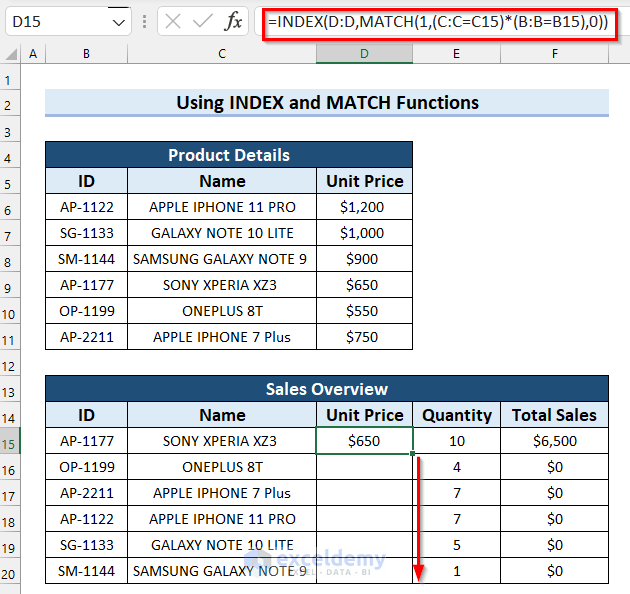
Task: Click the title 'Using INDEX and MATCH Functions'
Action: tap(327, 102)
